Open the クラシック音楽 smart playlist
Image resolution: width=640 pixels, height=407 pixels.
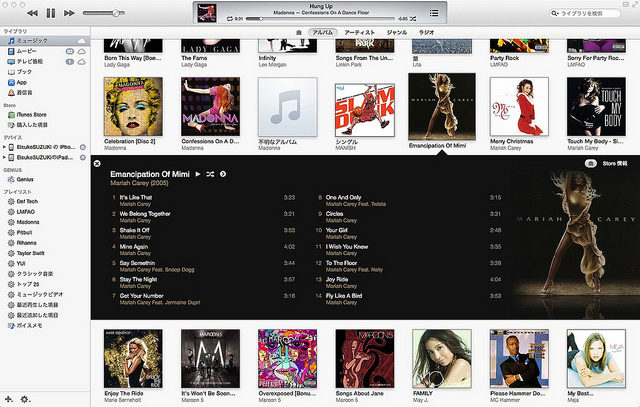(35, 274)
